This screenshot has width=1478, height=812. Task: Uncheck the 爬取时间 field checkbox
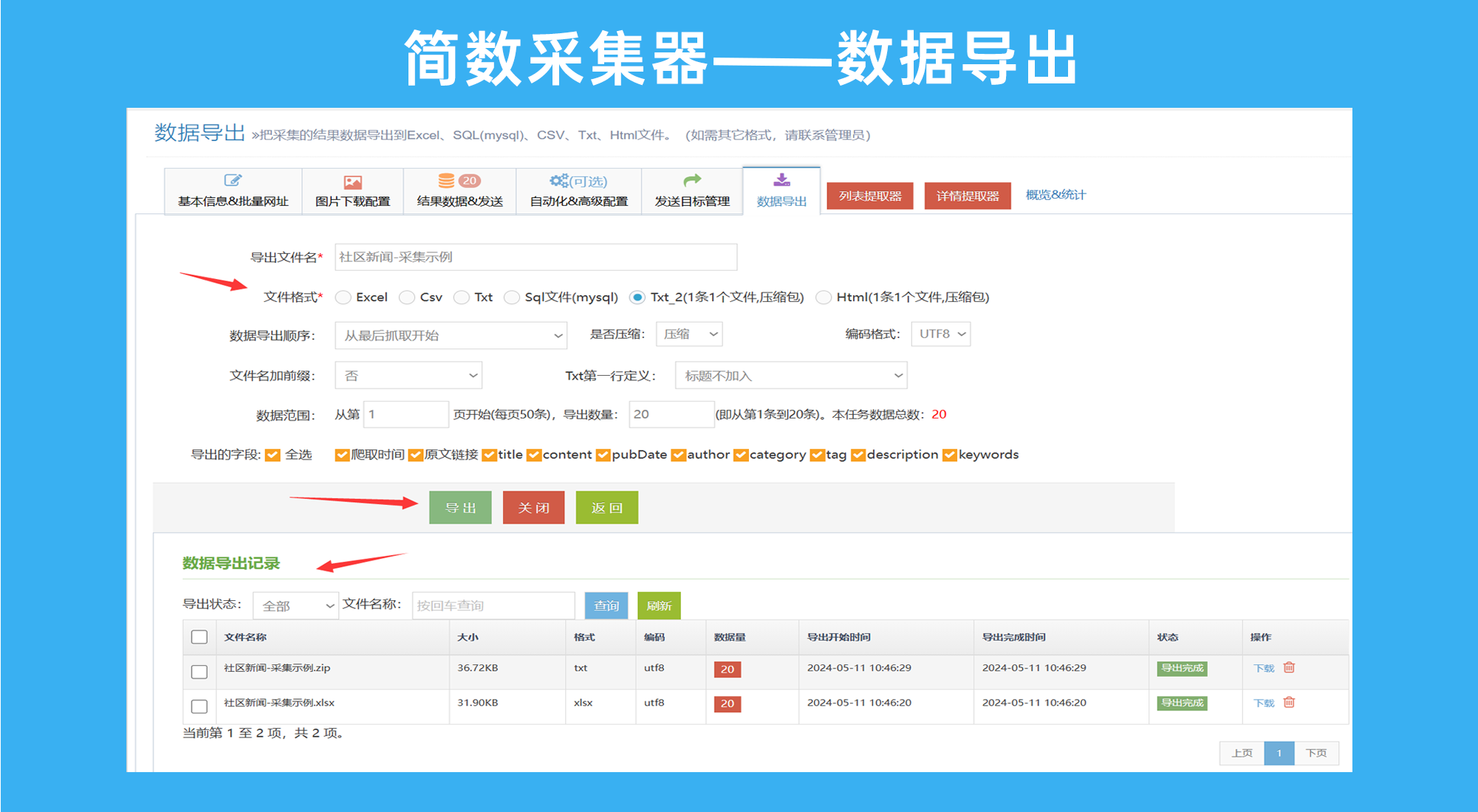click(342, 455)
